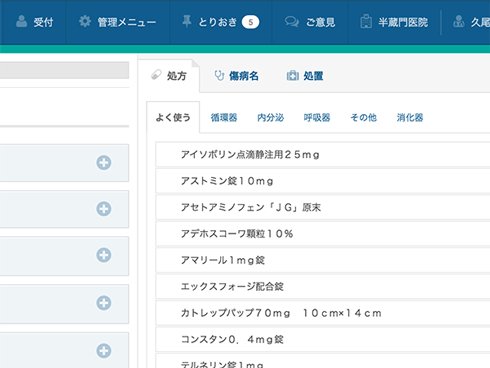Click the とりおき count badge 5

[x=250, y=22]
